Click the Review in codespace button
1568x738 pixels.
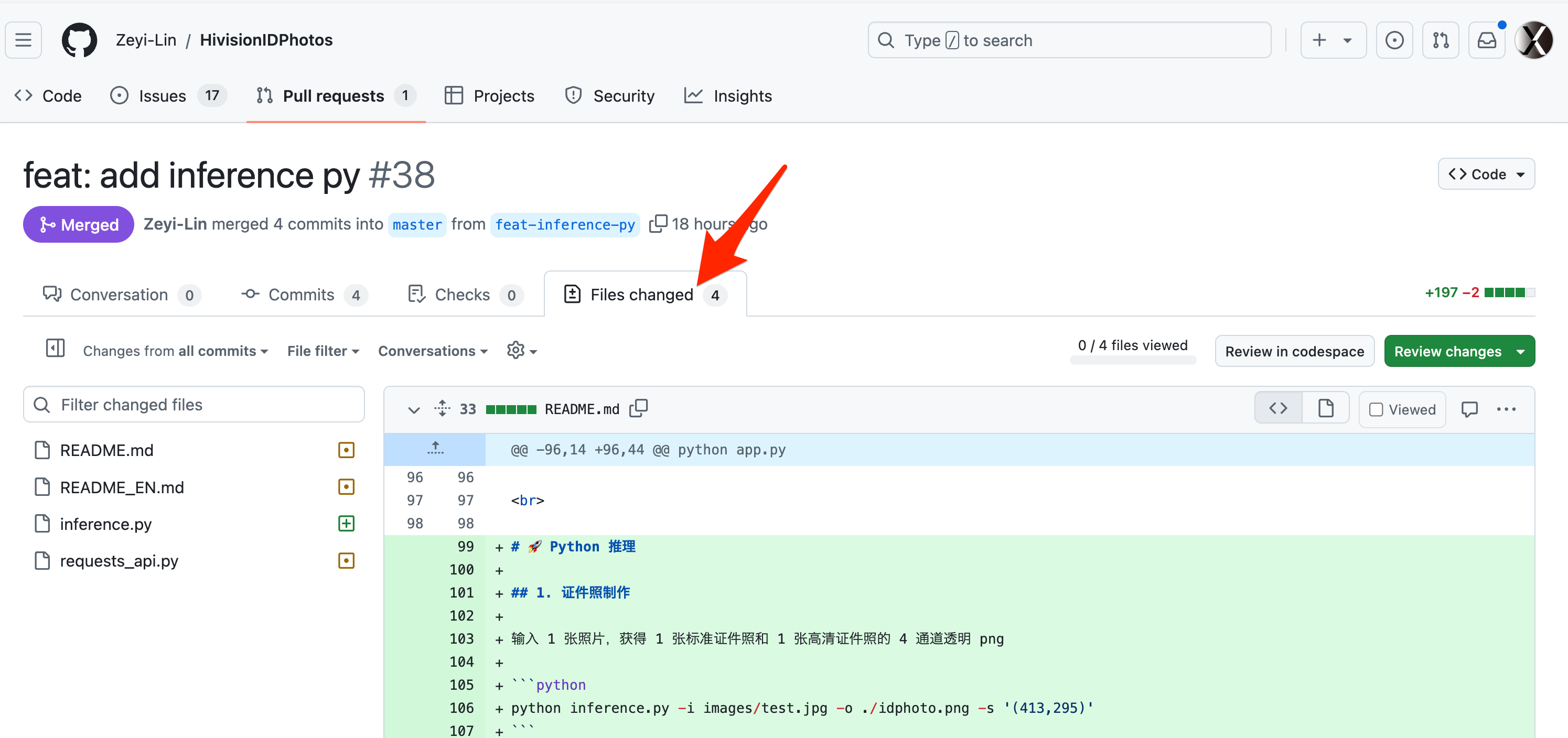[1294, 351]
